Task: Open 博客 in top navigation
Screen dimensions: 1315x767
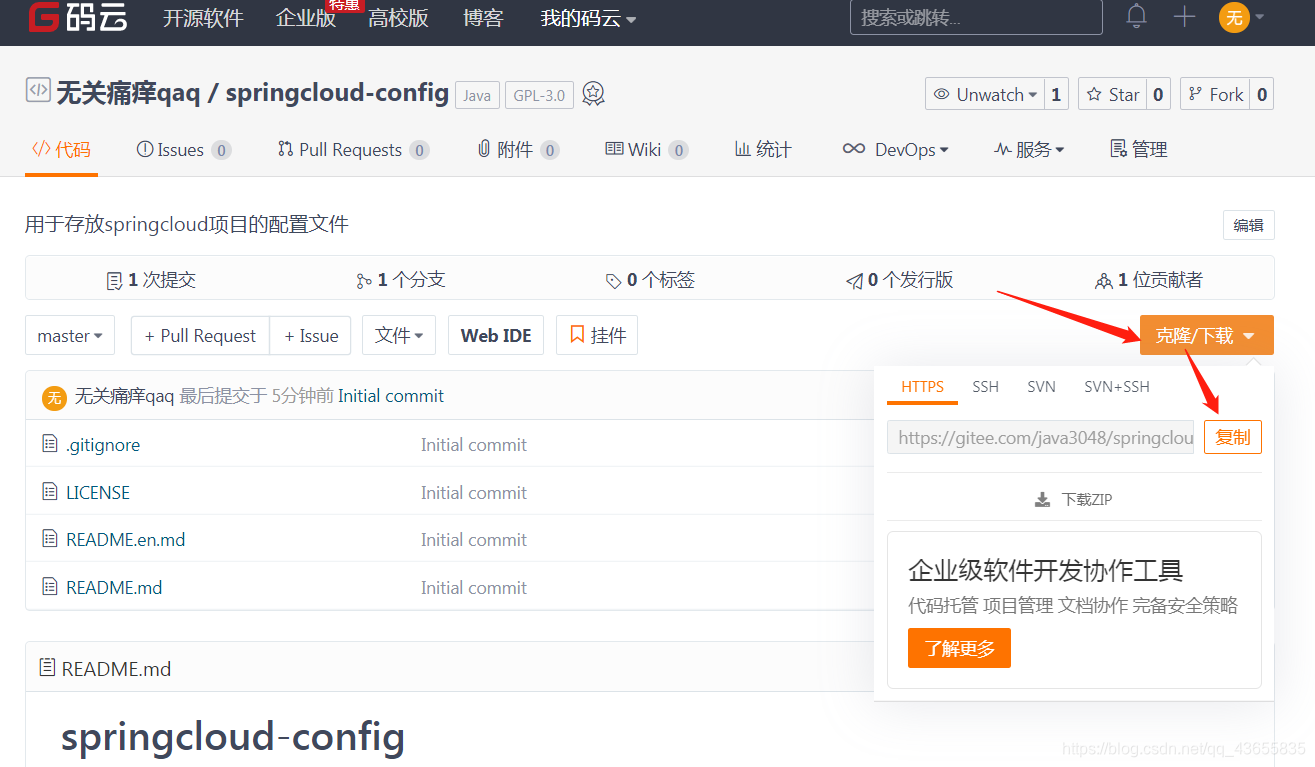Action: tap(484, 18)
